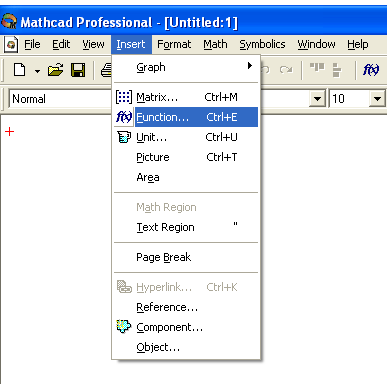Viewport: 387px width, 384px height.
Task: Click the New worksheet icon
Action: pos(19,70)
